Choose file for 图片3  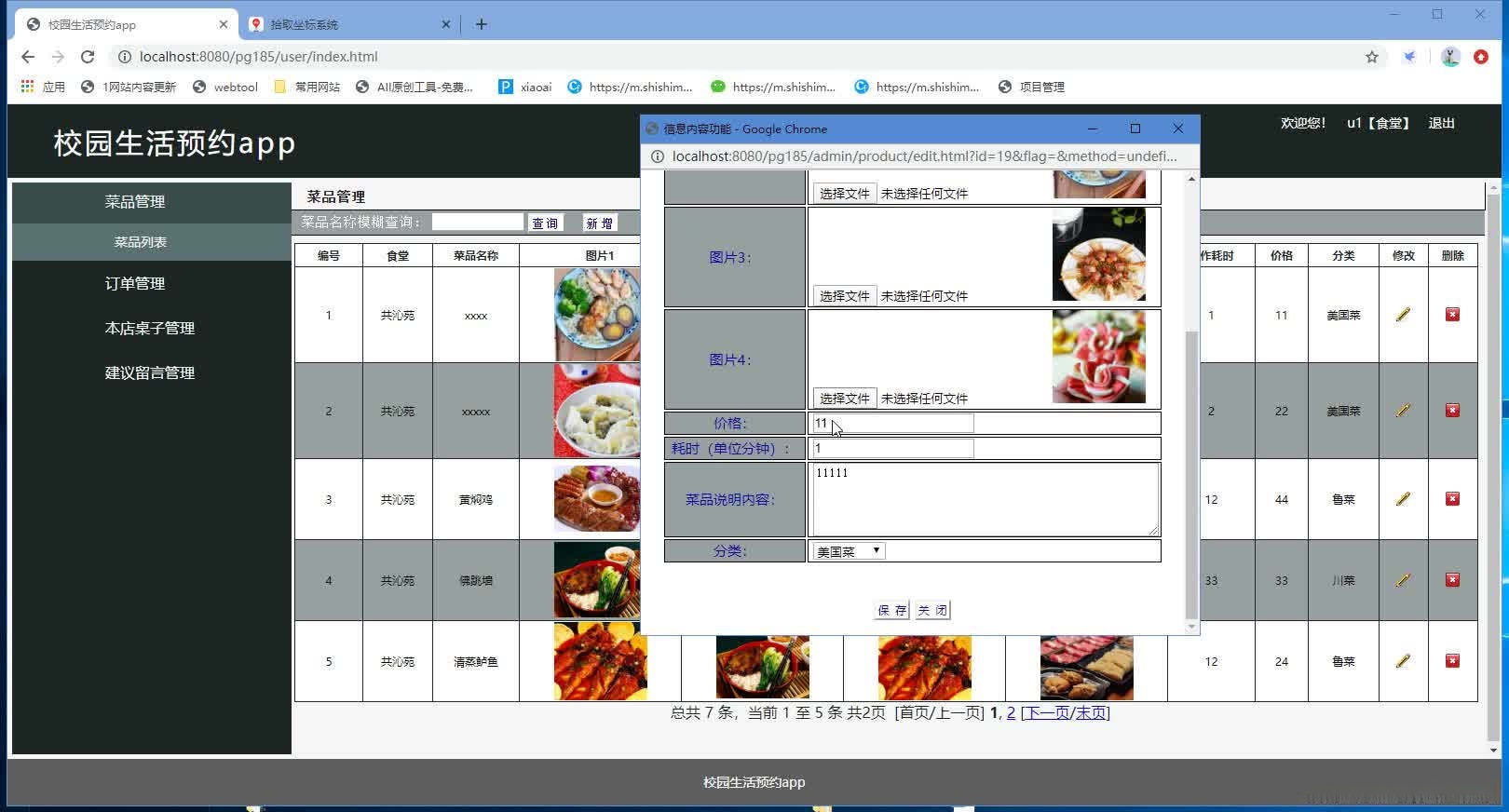coord(845,295)
